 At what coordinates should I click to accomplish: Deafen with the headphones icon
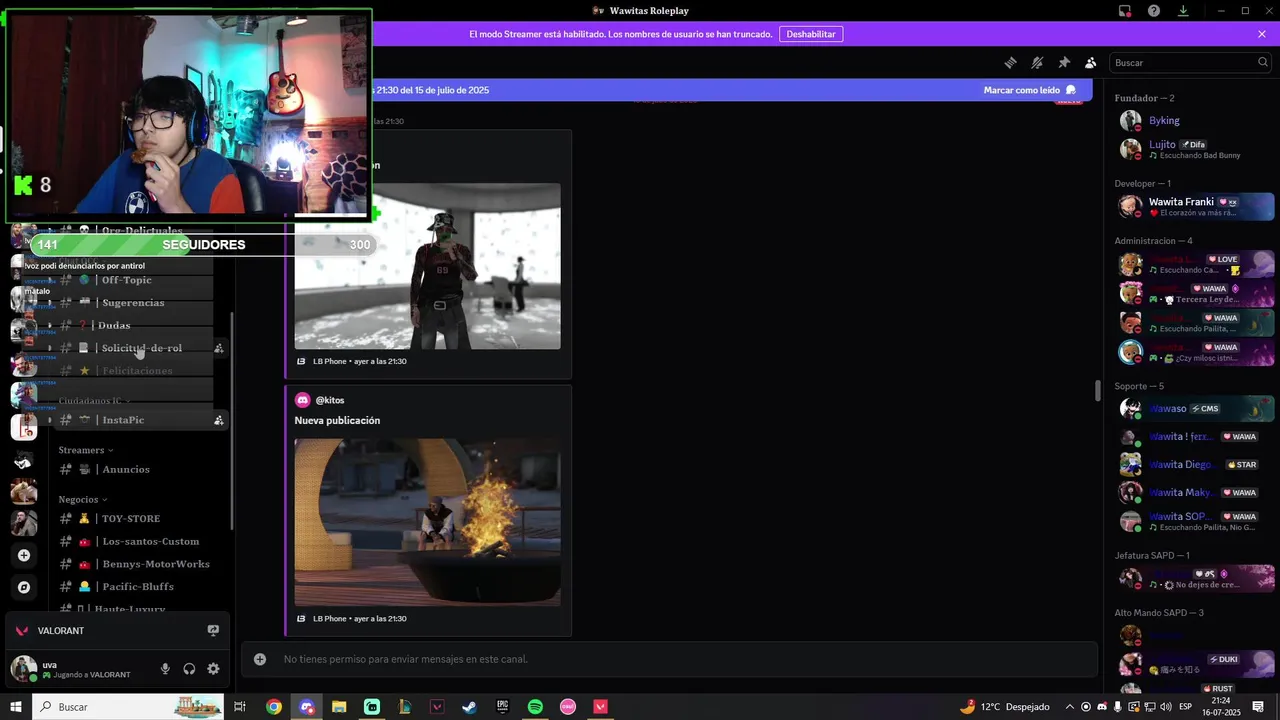pos(189,669)
